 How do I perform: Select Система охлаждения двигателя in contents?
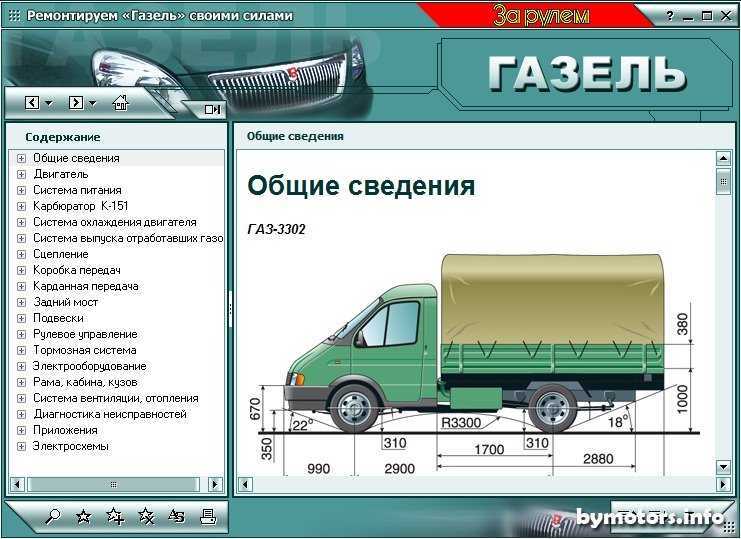(114, 222)
